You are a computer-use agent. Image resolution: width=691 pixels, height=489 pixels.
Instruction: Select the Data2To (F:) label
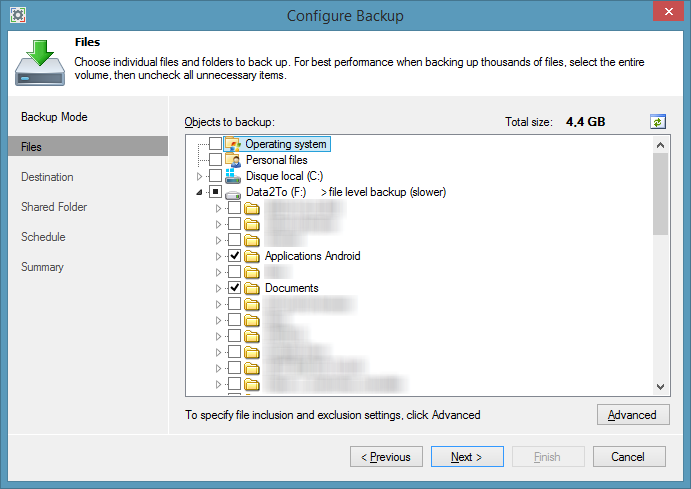click(x=275, y=192)
